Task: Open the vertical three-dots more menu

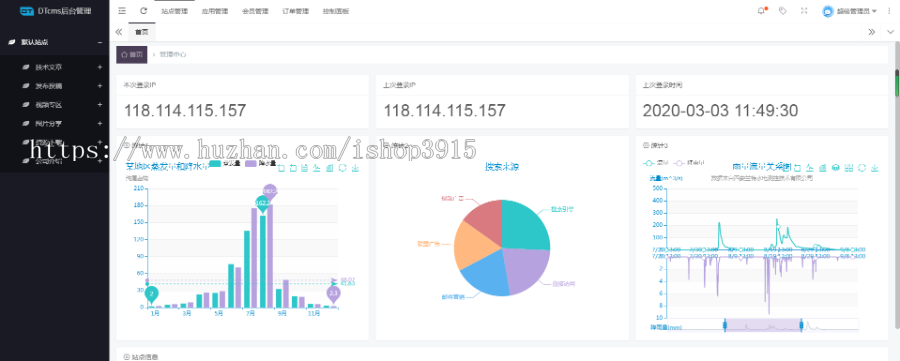Action: [x=889, y=11]
